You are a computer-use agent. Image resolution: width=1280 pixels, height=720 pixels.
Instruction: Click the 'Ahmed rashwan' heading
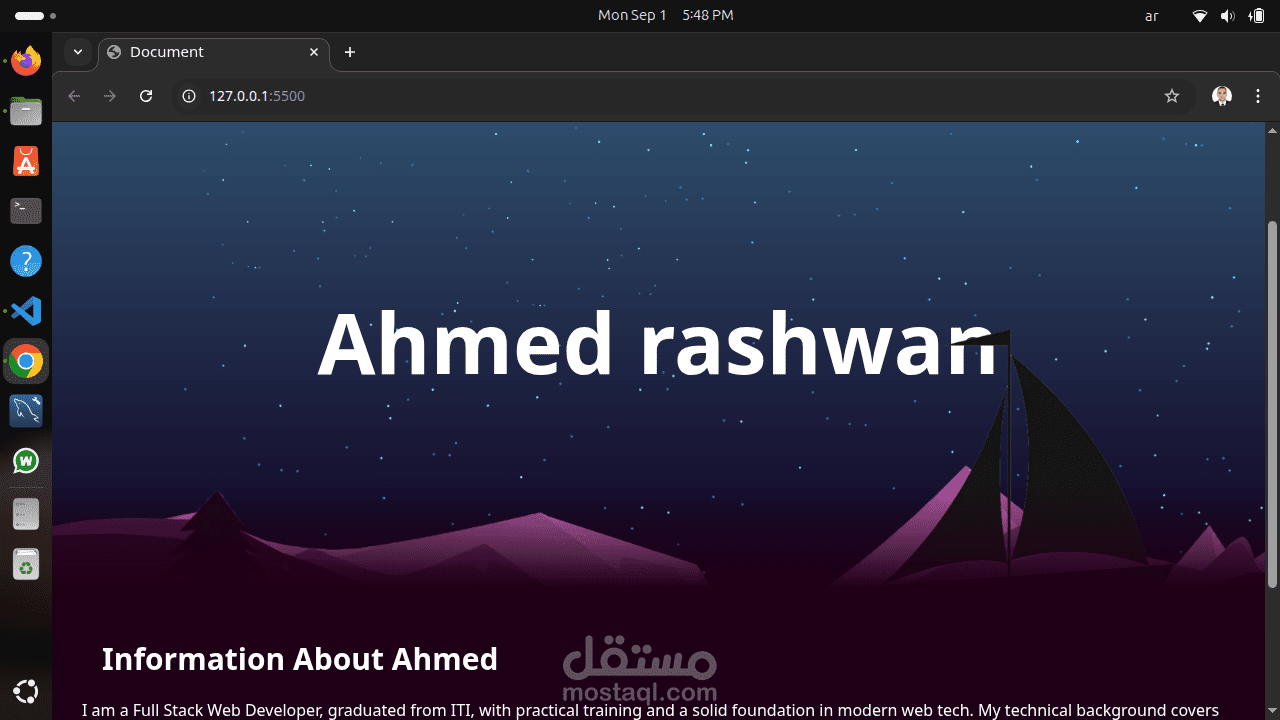pos(658,343)
